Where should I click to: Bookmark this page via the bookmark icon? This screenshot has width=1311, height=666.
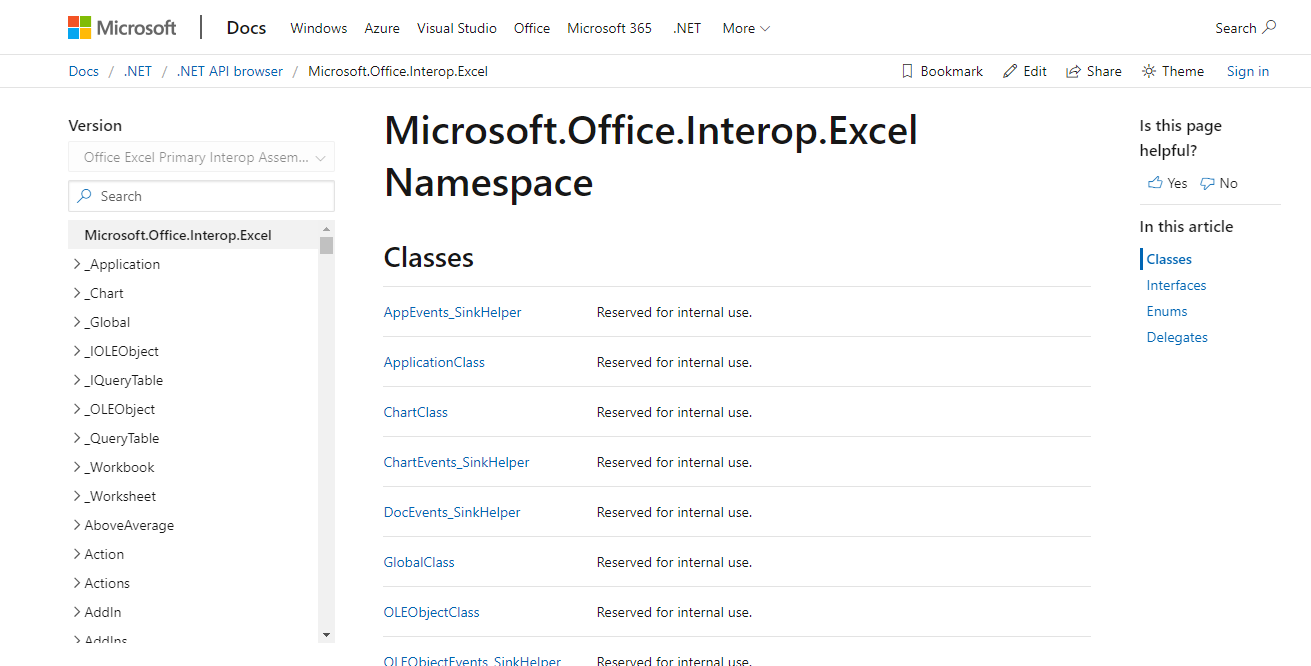(908, 71)
